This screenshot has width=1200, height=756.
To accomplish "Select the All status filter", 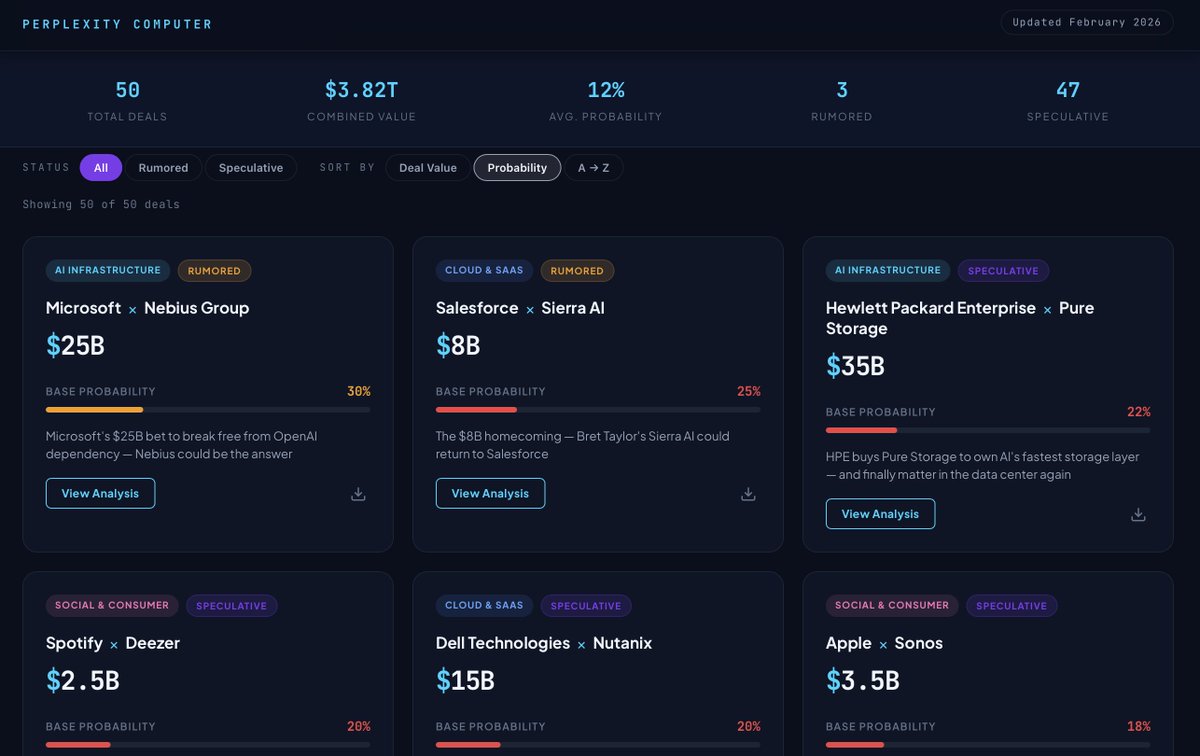I will tap(101, 168).
